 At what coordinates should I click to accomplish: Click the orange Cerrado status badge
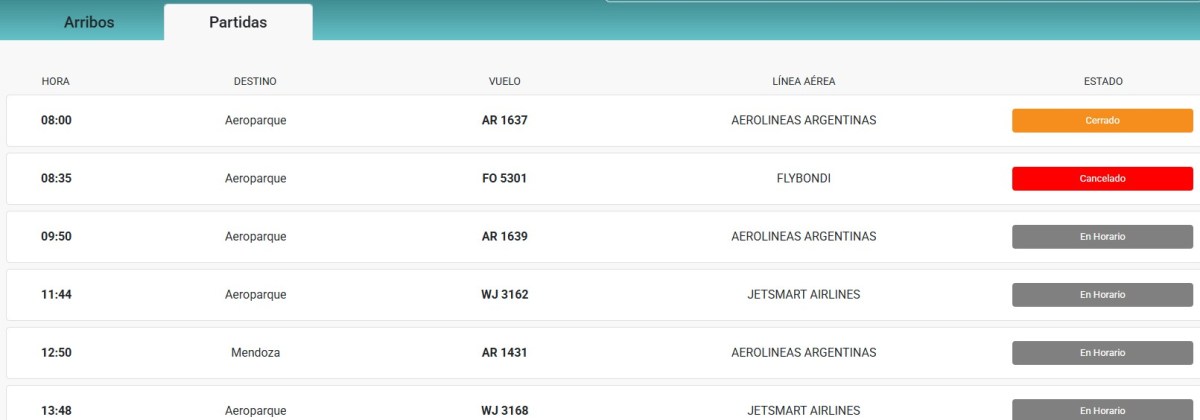click(x=1102, y=120)
